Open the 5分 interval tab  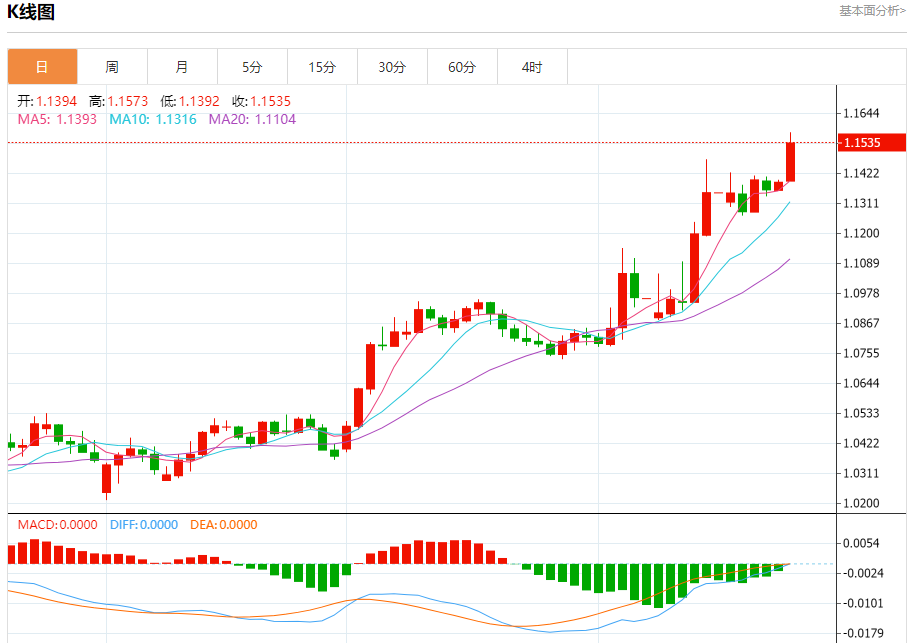pyautogui.click(x=252, y=67)
